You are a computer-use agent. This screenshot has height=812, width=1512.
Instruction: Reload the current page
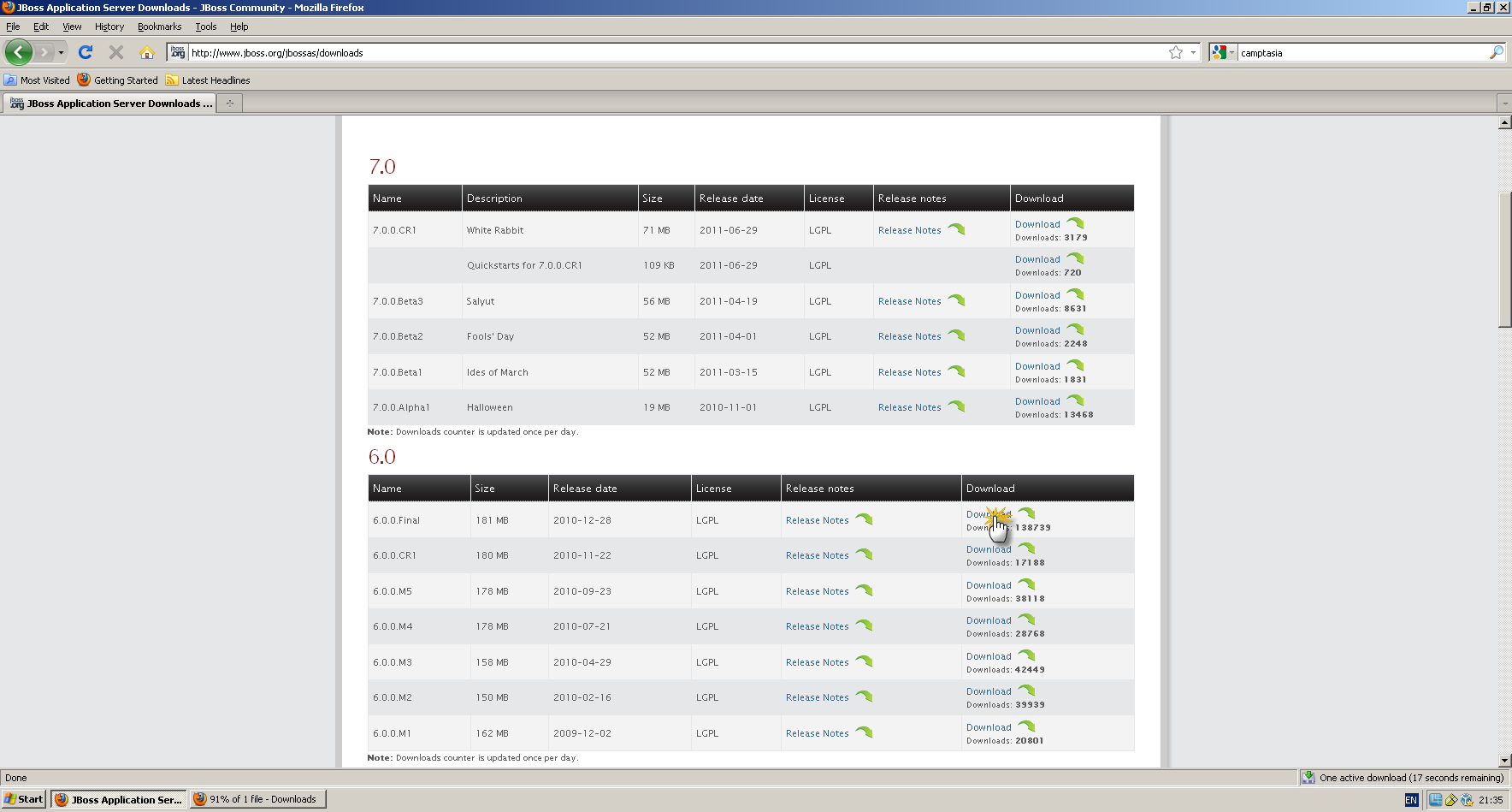pyautogui.click(x=85, y=52)
